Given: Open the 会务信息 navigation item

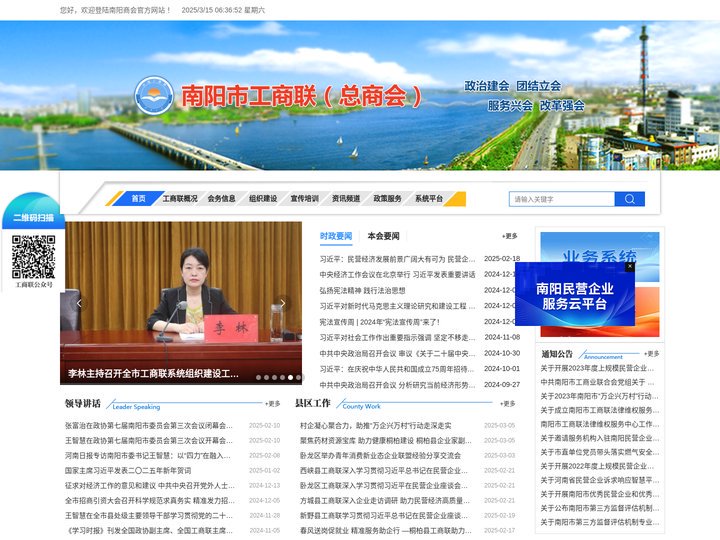Looking at the screenshot, I should (221, 198).
